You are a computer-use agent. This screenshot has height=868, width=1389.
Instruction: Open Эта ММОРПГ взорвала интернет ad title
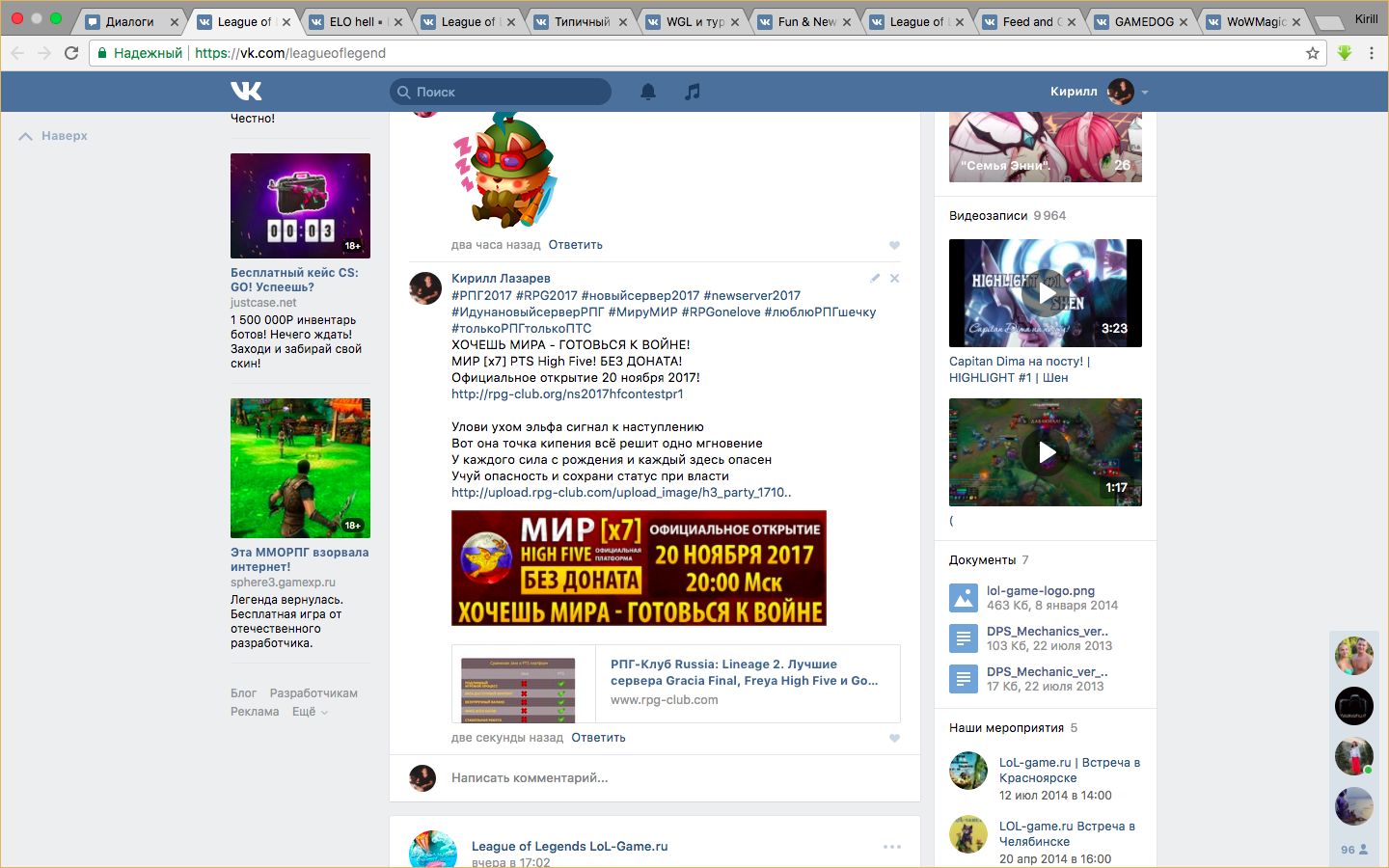point(299,559)
